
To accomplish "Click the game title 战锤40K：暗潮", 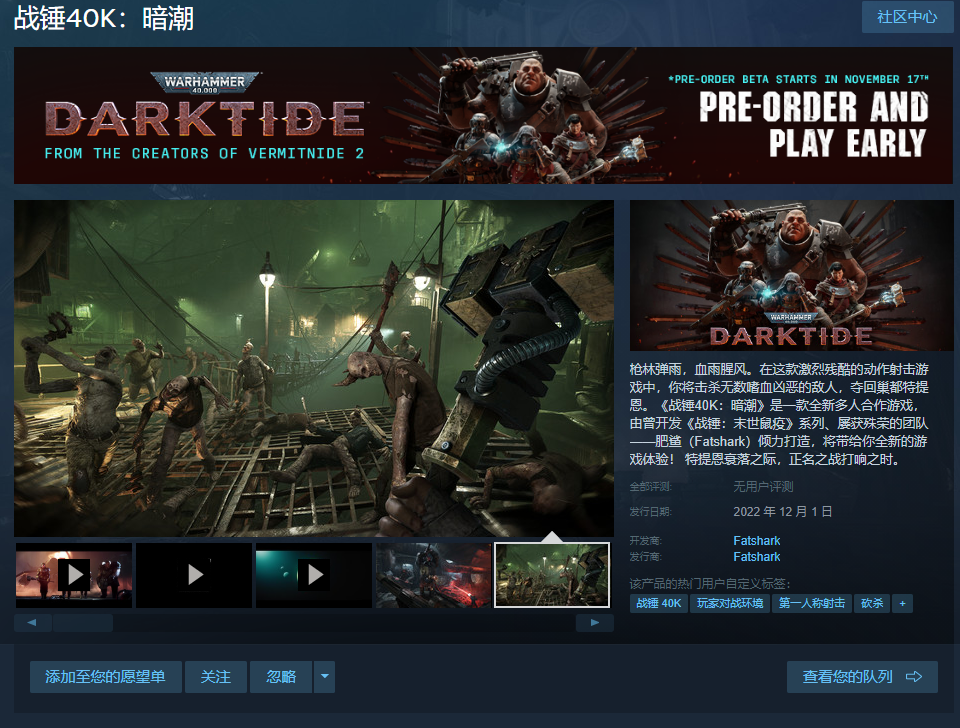I will click(104, 18).
